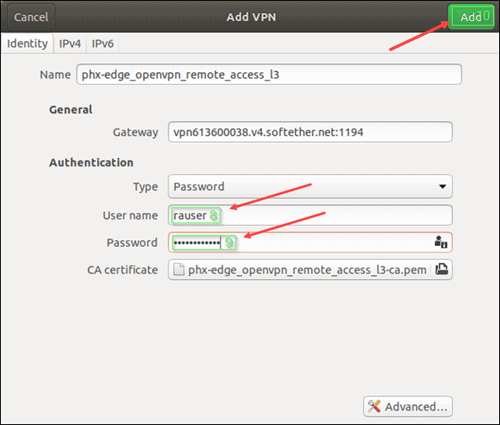Select the CA certificate file button
The width and height of the screenshot is (500, 425).
(310, 270)
